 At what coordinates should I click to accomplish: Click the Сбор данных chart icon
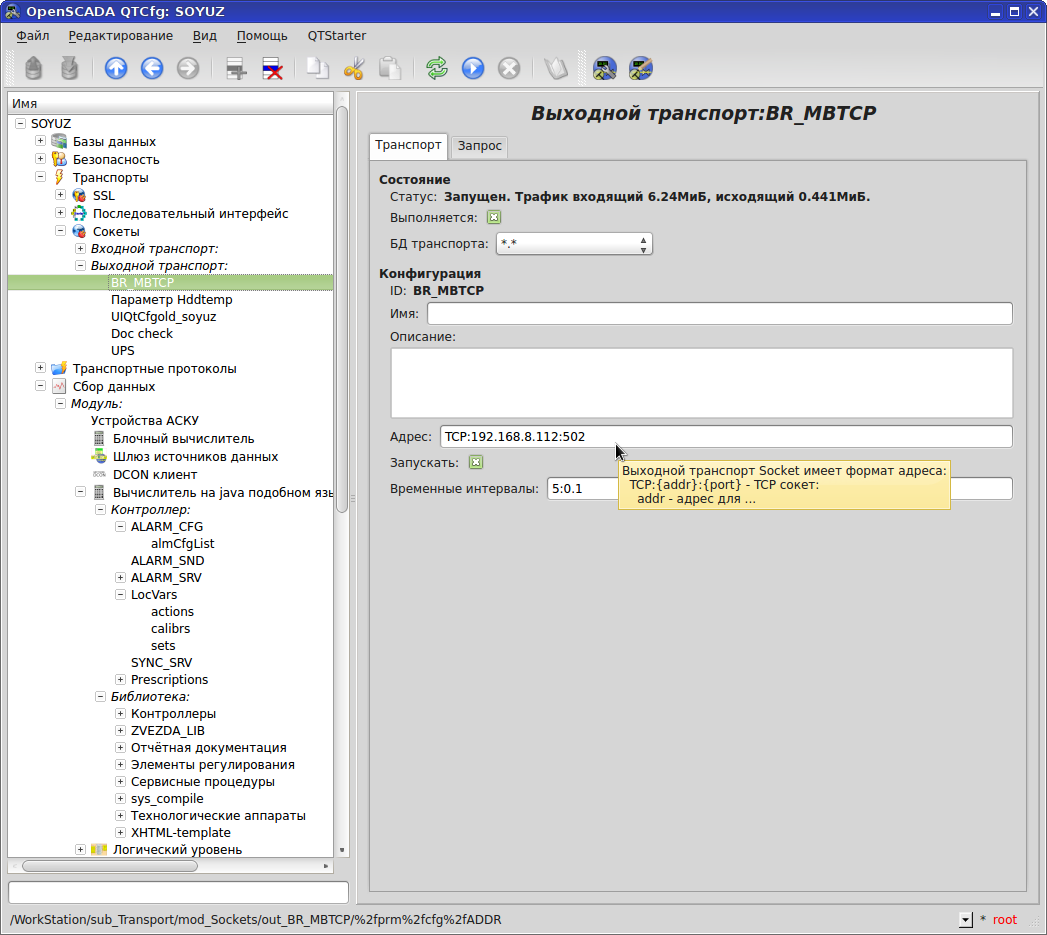point(59,386)
